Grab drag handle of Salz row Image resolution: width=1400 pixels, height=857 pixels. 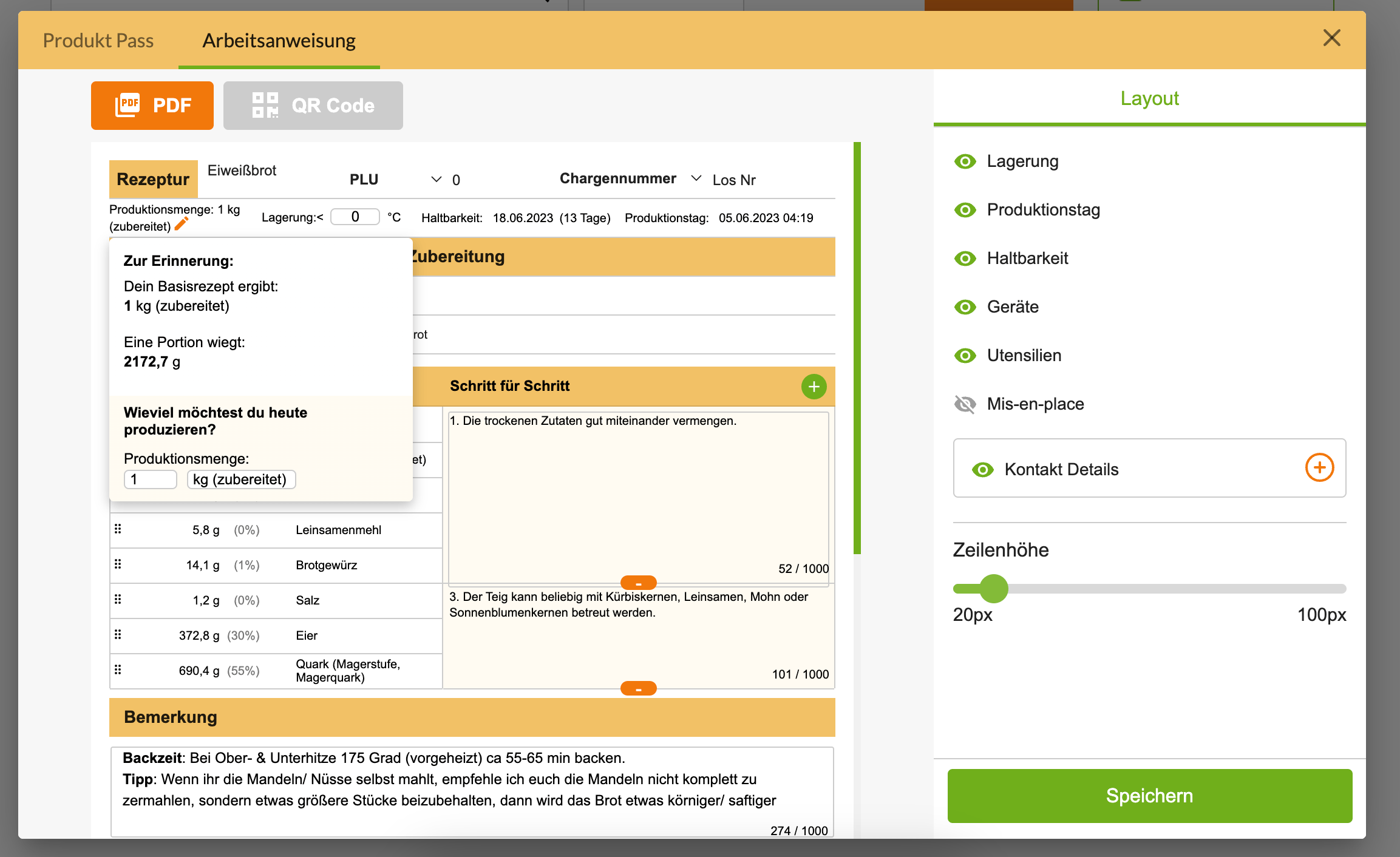(118, 600)
